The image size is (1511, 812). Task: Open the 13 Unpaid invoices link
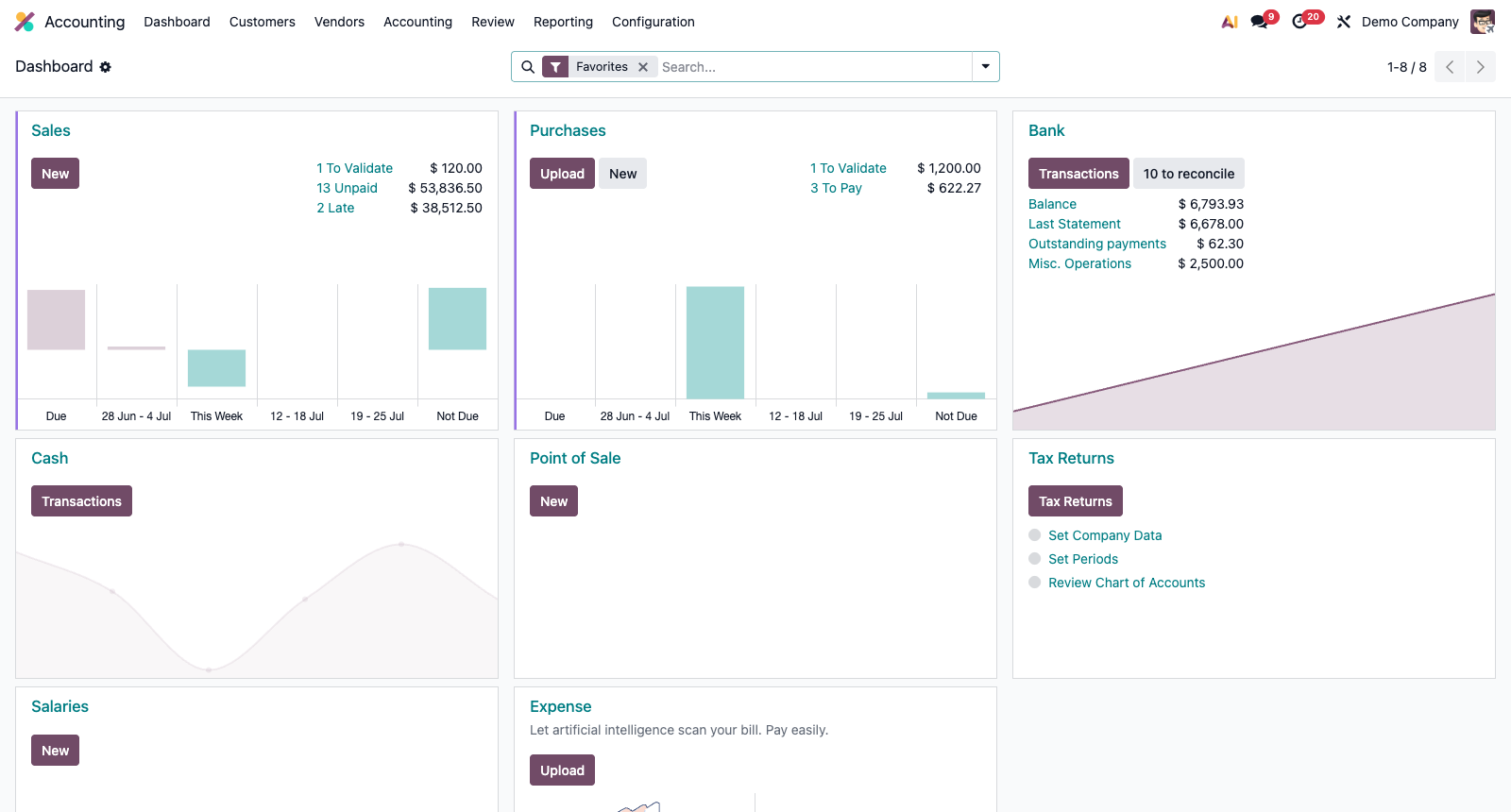347,188
